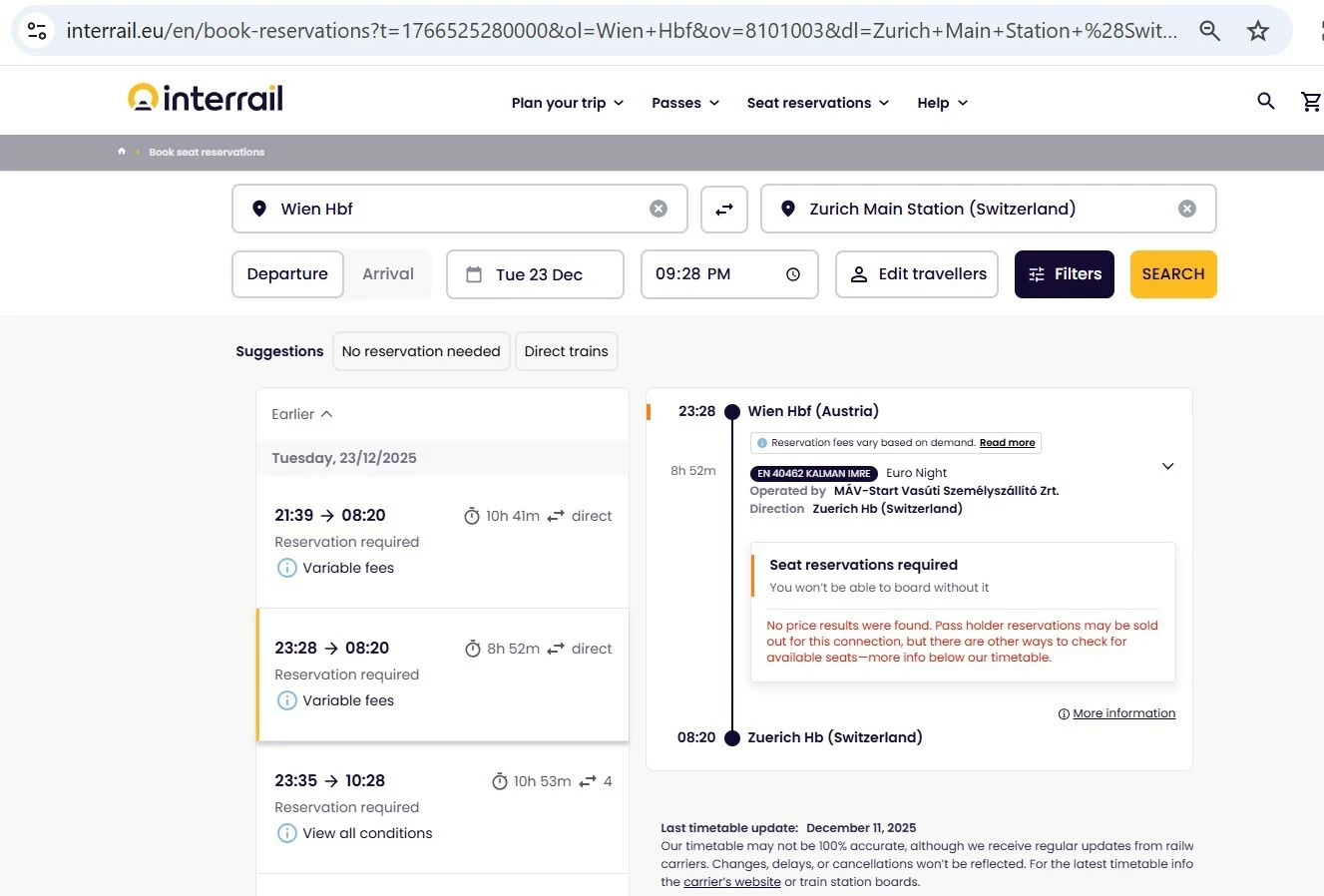Select Departure time mode
The image size is (1324, 896).
pos(287,274)
